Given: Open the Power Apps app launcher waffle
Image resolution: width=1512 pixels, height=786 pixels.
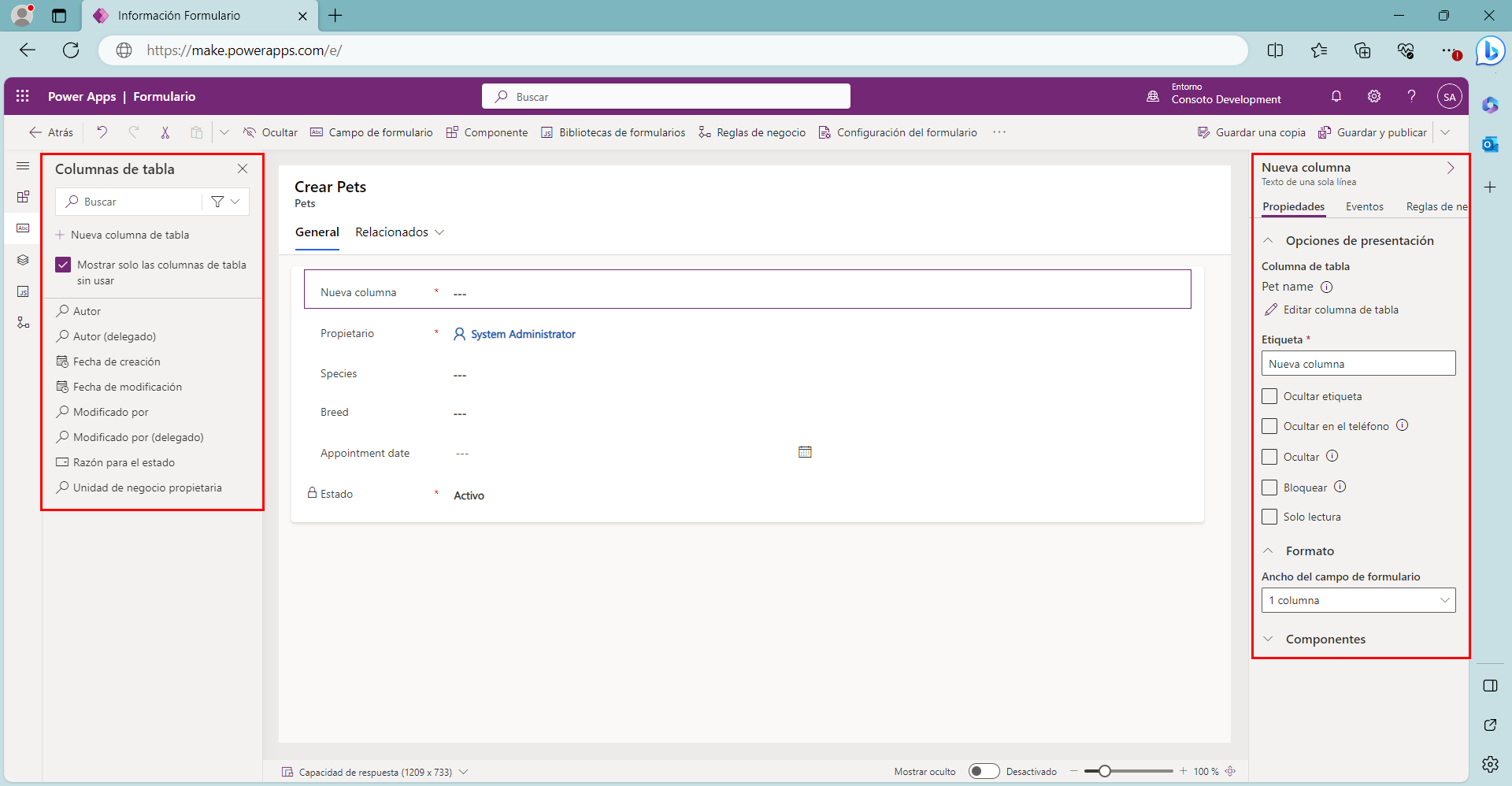Looking at the screenshot, I should click(x=22, y=96).
